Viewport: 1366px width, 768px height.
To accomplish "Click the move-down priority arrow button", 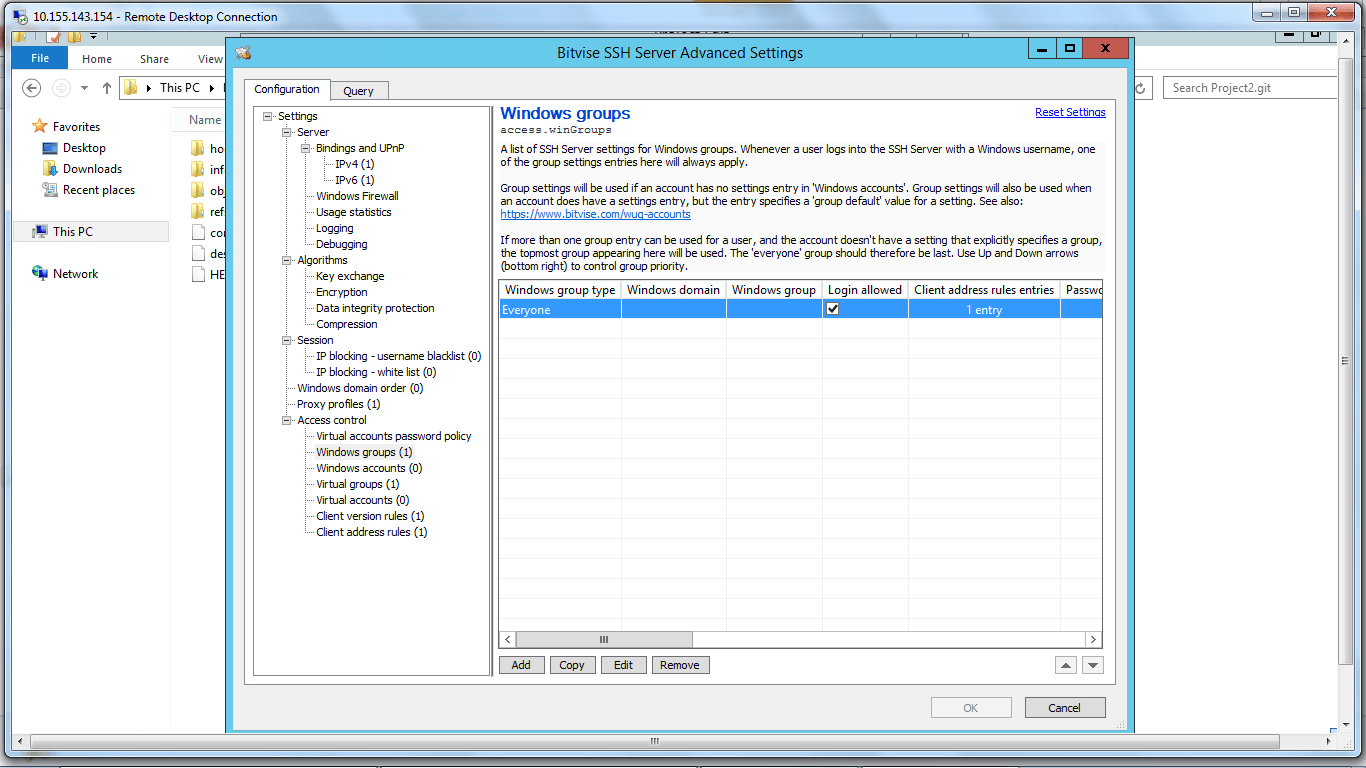I will point(1092,665).
